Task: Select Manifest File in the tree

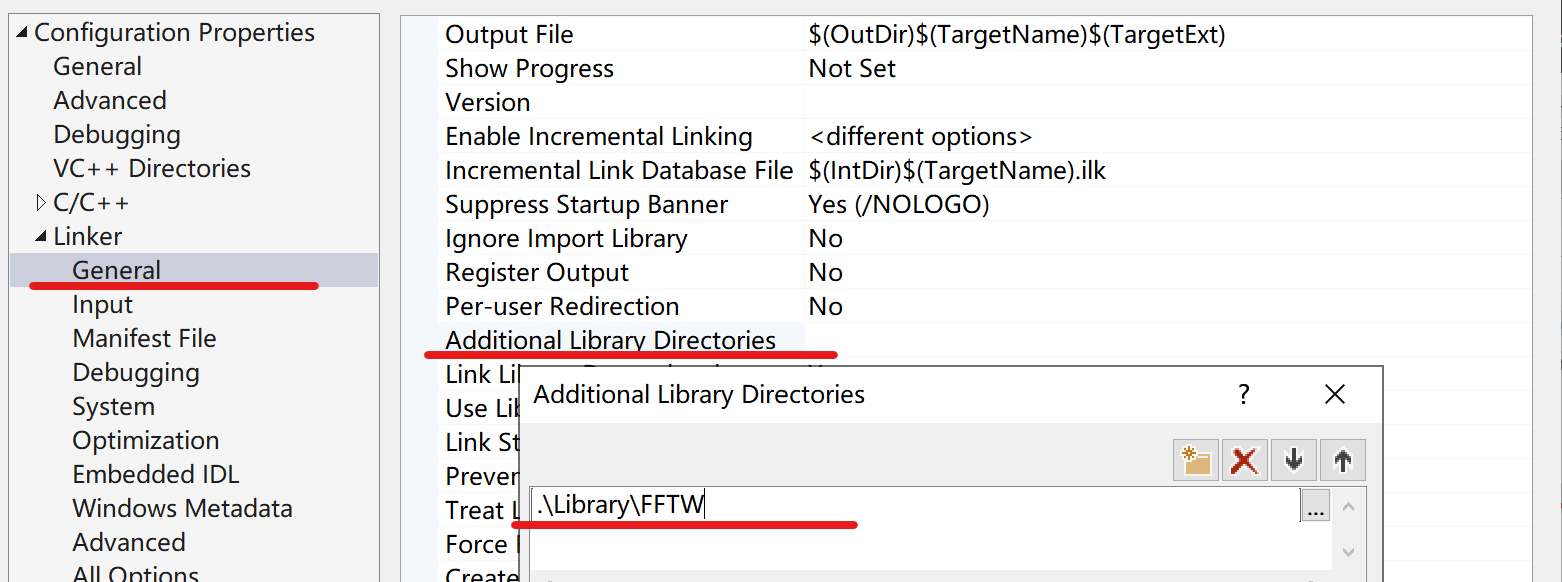Action: [x=144, y=339]
